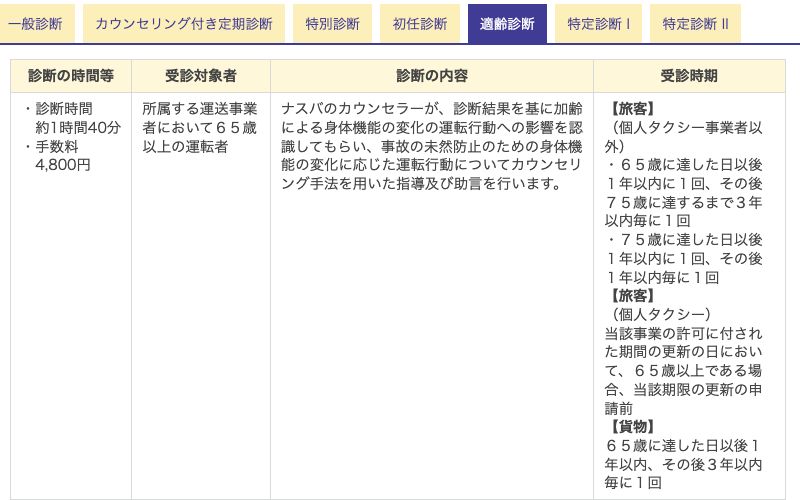Click the （個人タクシー事業者以外） text
Image resolution: width=800 pixels, height=500 pixels.
tap(684, 137)
